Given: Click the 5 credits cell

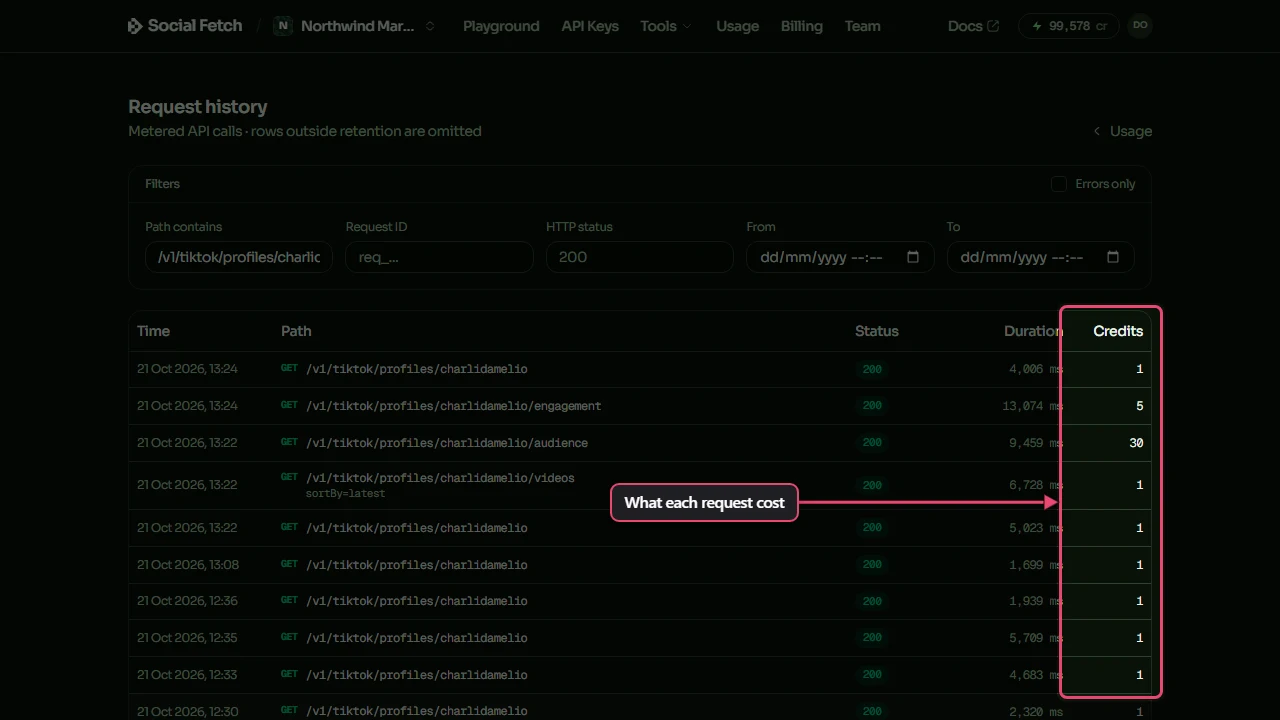Looking at the screenshot, I should point(1139,406).
